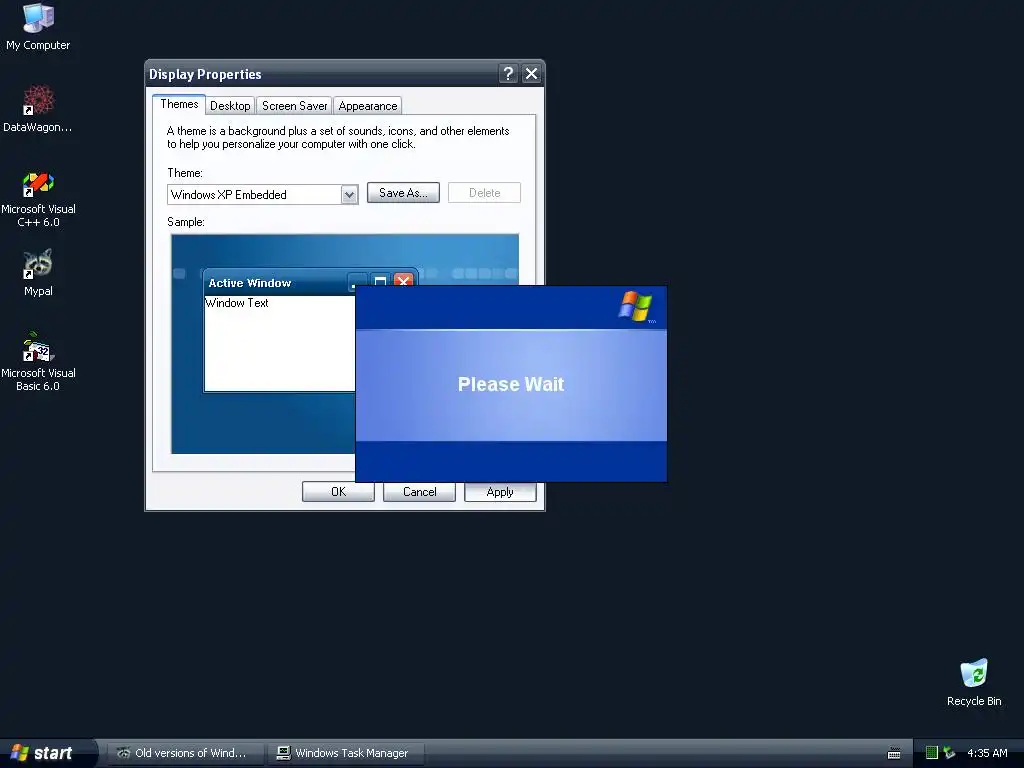Open the My Computer desktop icon
The width and height of the screenshot is (1024, 768).
pos(38,26)
